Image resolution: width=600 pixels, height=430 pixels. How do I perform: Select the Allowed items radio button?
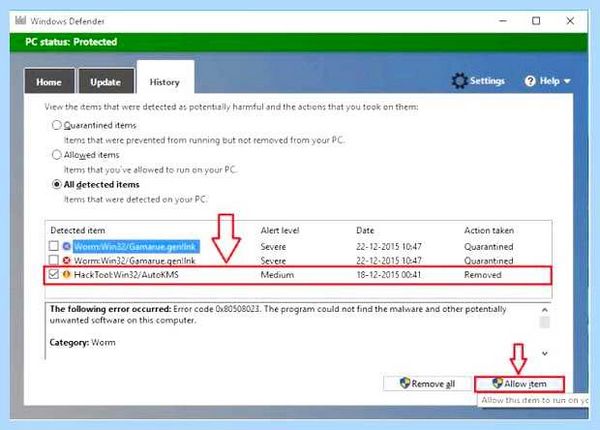pyautogui.click(x=57, y=155)
